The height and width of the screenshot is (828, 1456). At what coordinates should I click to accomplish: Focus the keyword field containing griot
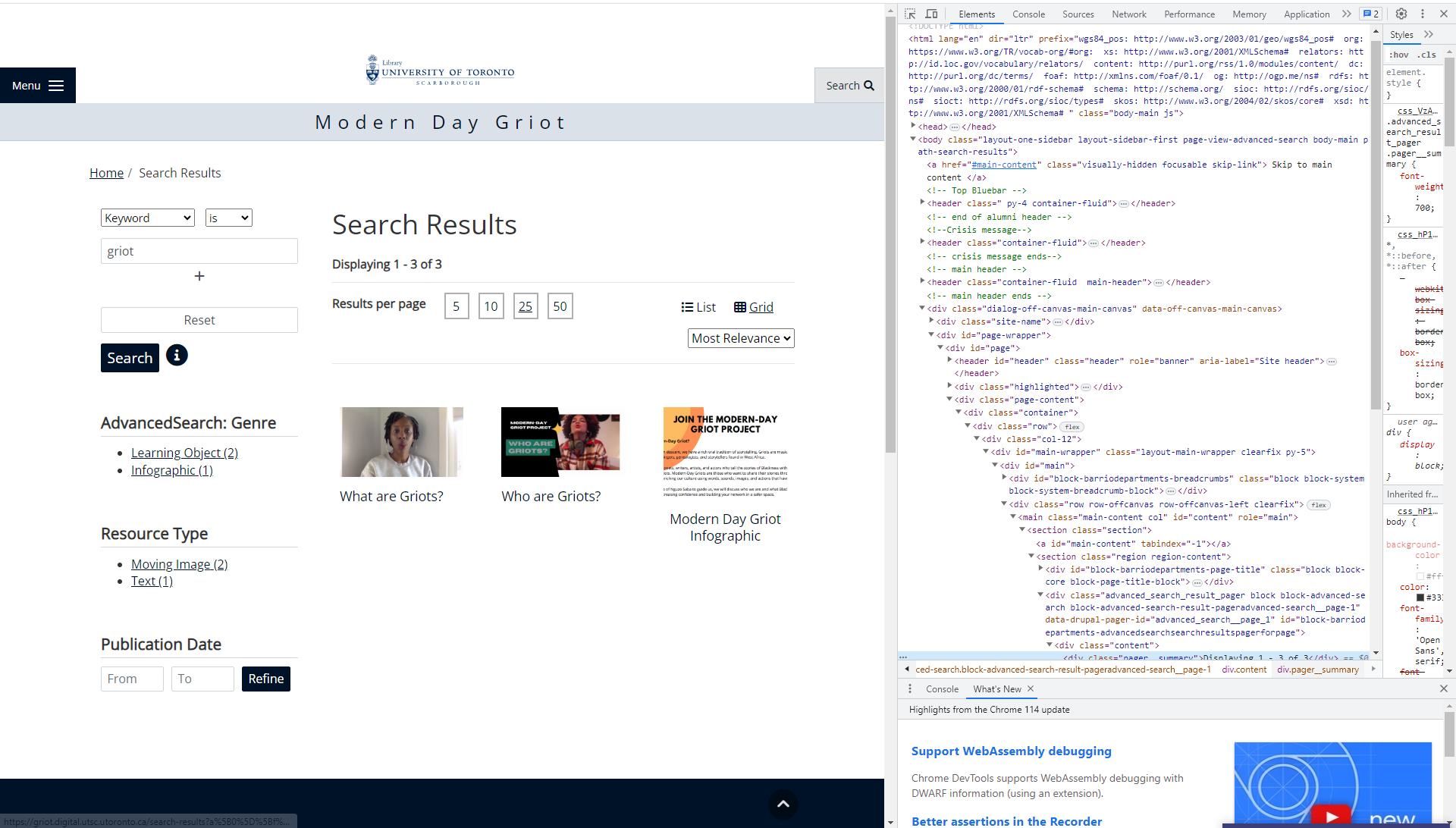pyautogui.click(x=199, y=251)
